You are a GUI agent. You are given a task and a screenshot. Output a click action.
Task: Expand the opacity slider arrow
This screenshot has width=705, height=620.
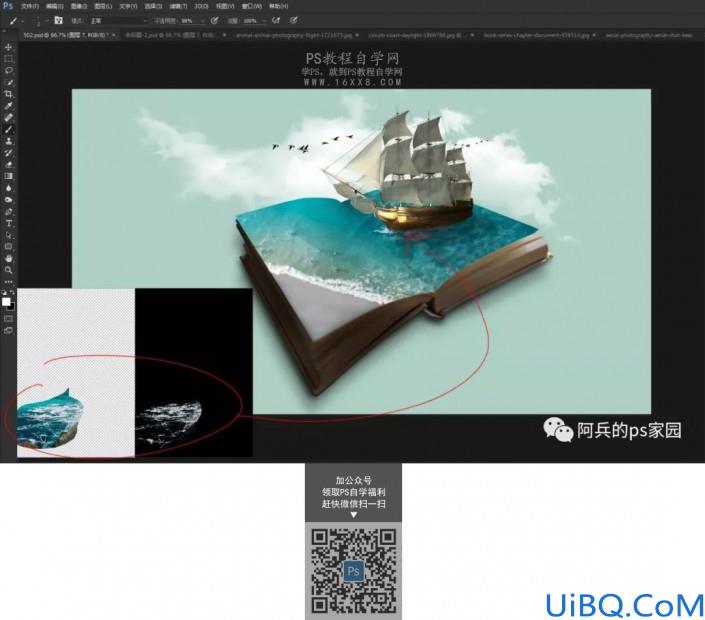pos(202,21)
